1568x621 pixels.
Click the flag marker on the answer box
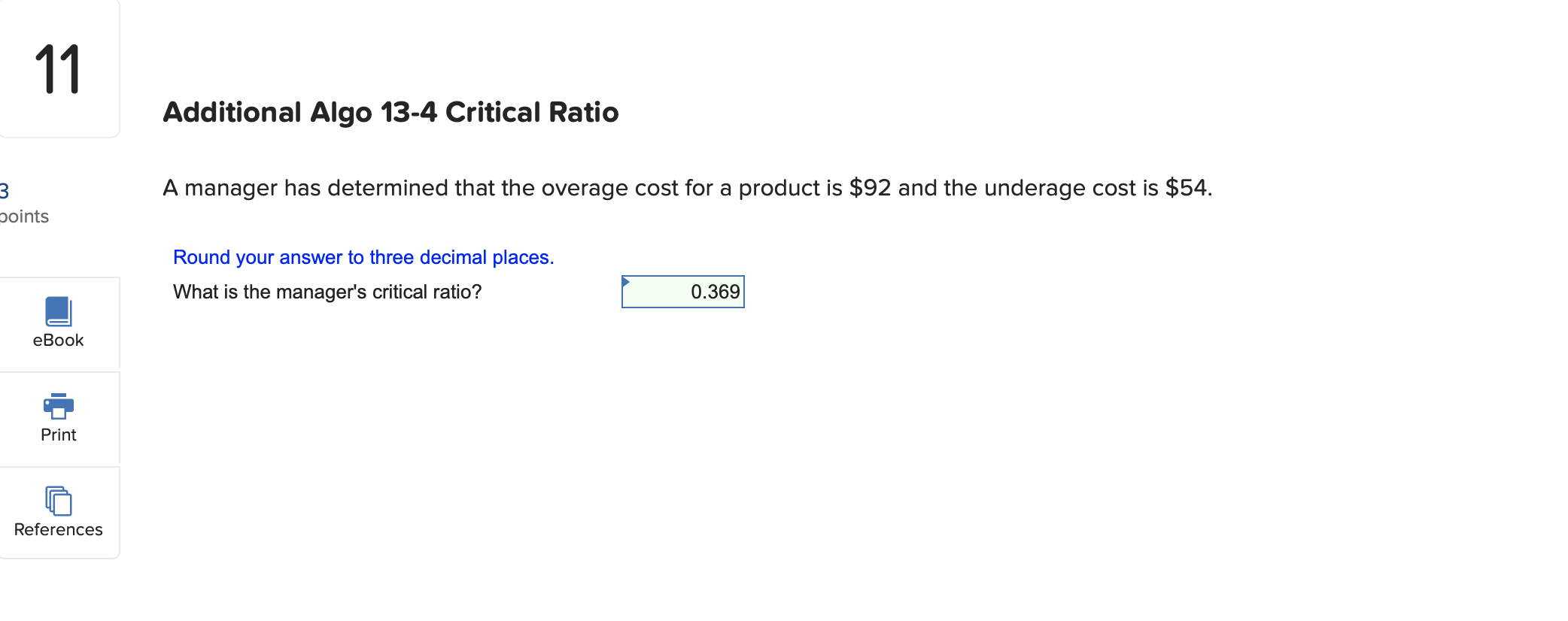pyautogui.click(x=626, y=281)
